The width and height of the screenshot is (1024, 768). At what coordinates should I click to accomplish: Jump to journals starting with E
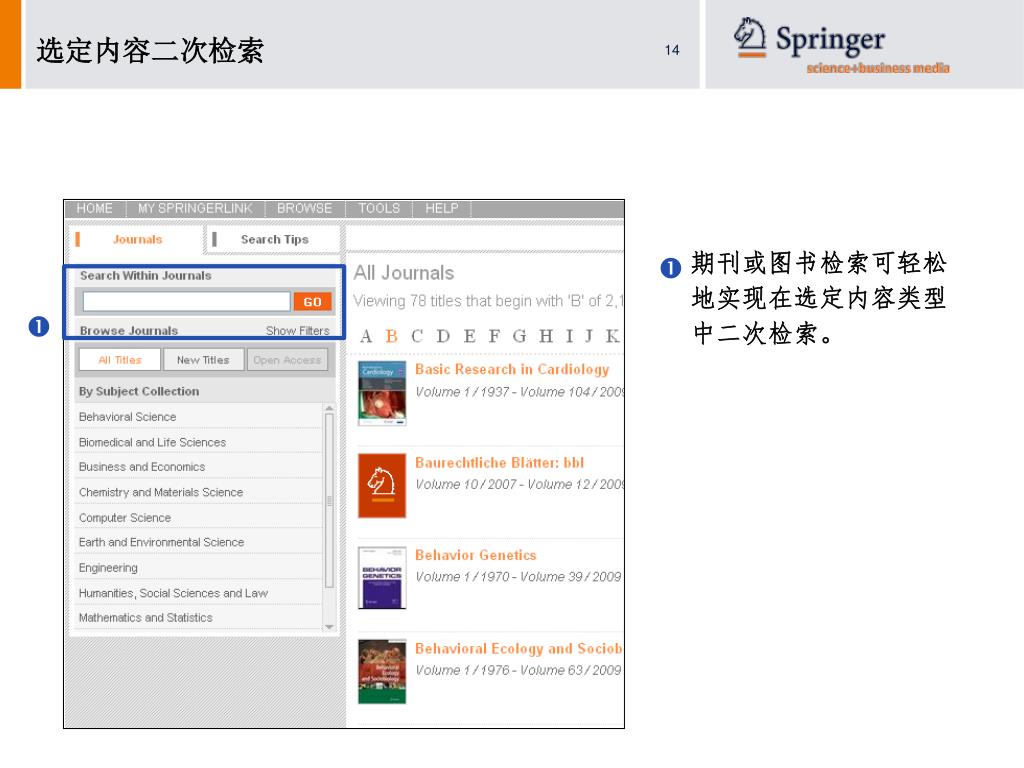tap(469, 336)
